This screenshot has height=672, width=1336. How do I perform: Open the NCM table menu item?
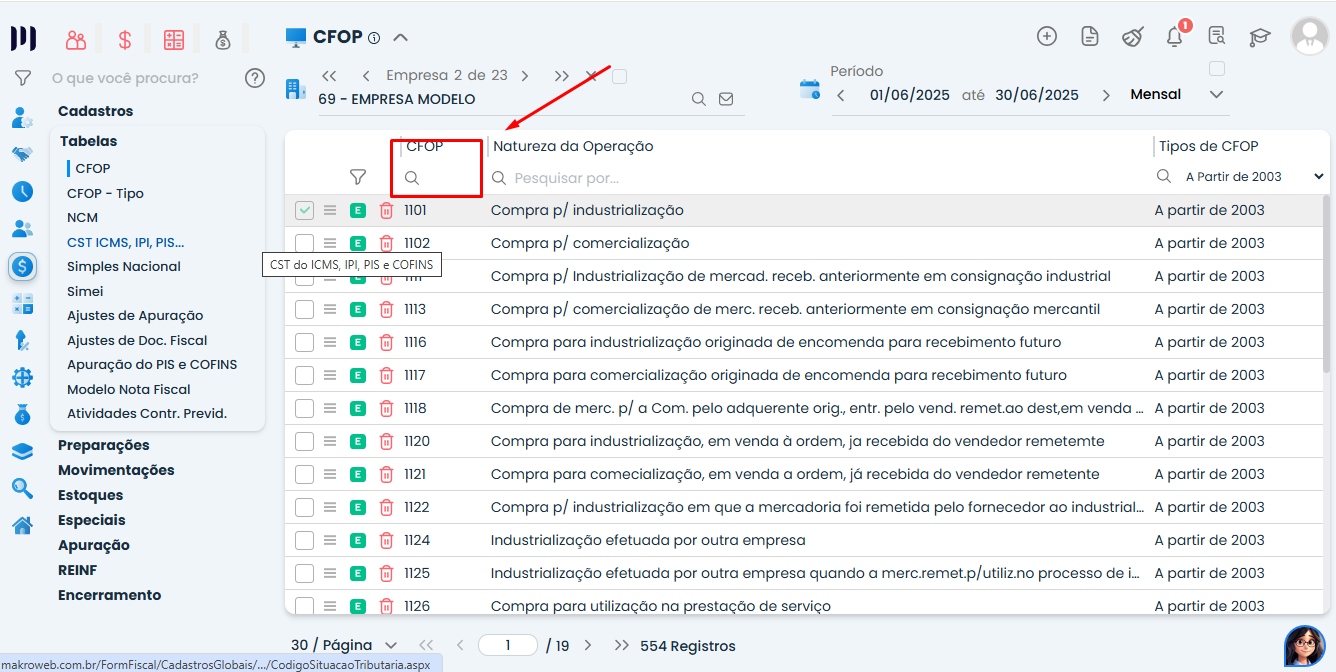coord(83,217)
